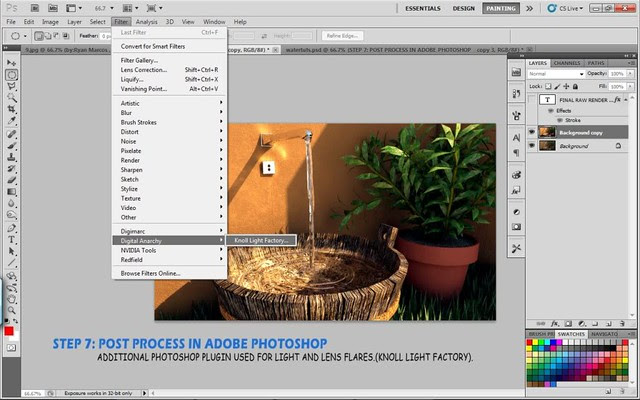
Task: Select the Elliptical Marquee tool
Action: point(11,75)
